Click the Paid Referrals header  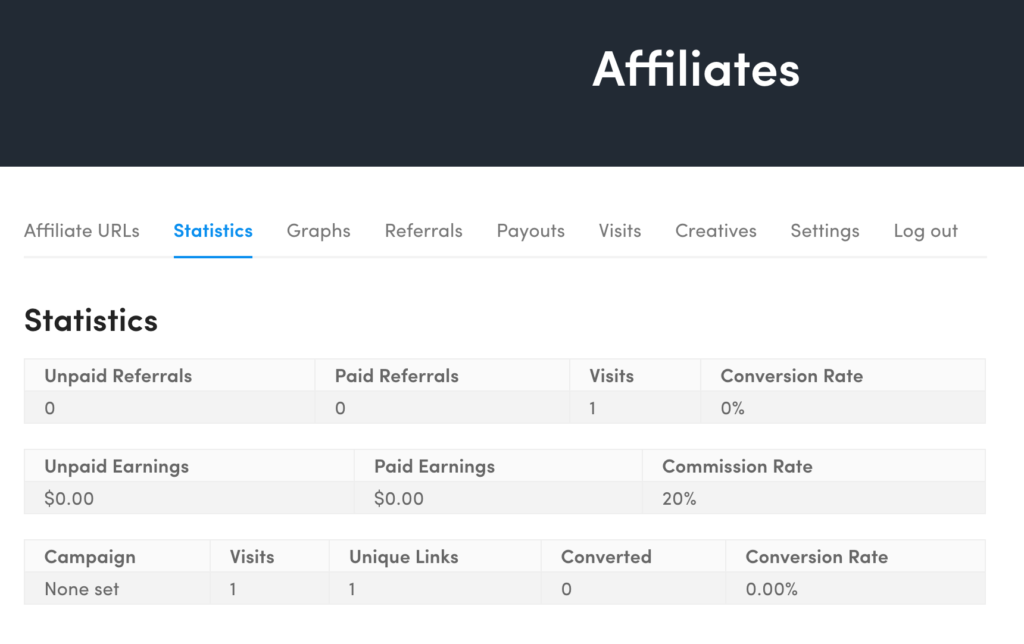(397, 375)
